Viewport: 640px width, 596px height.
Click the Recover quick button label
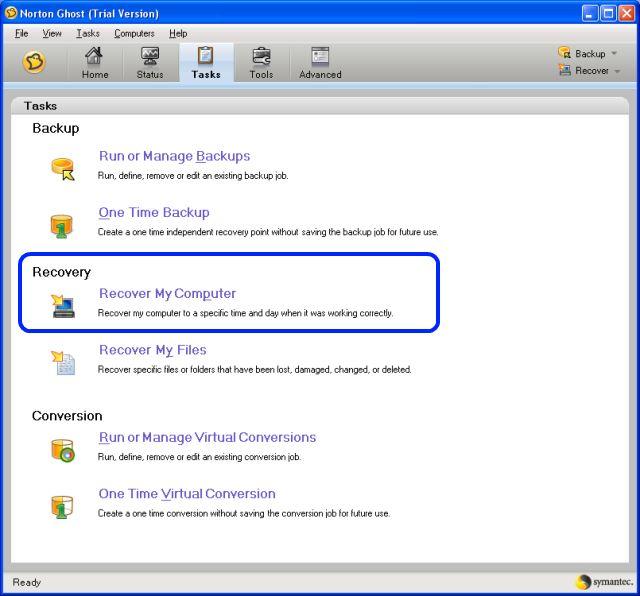[592, 71]
